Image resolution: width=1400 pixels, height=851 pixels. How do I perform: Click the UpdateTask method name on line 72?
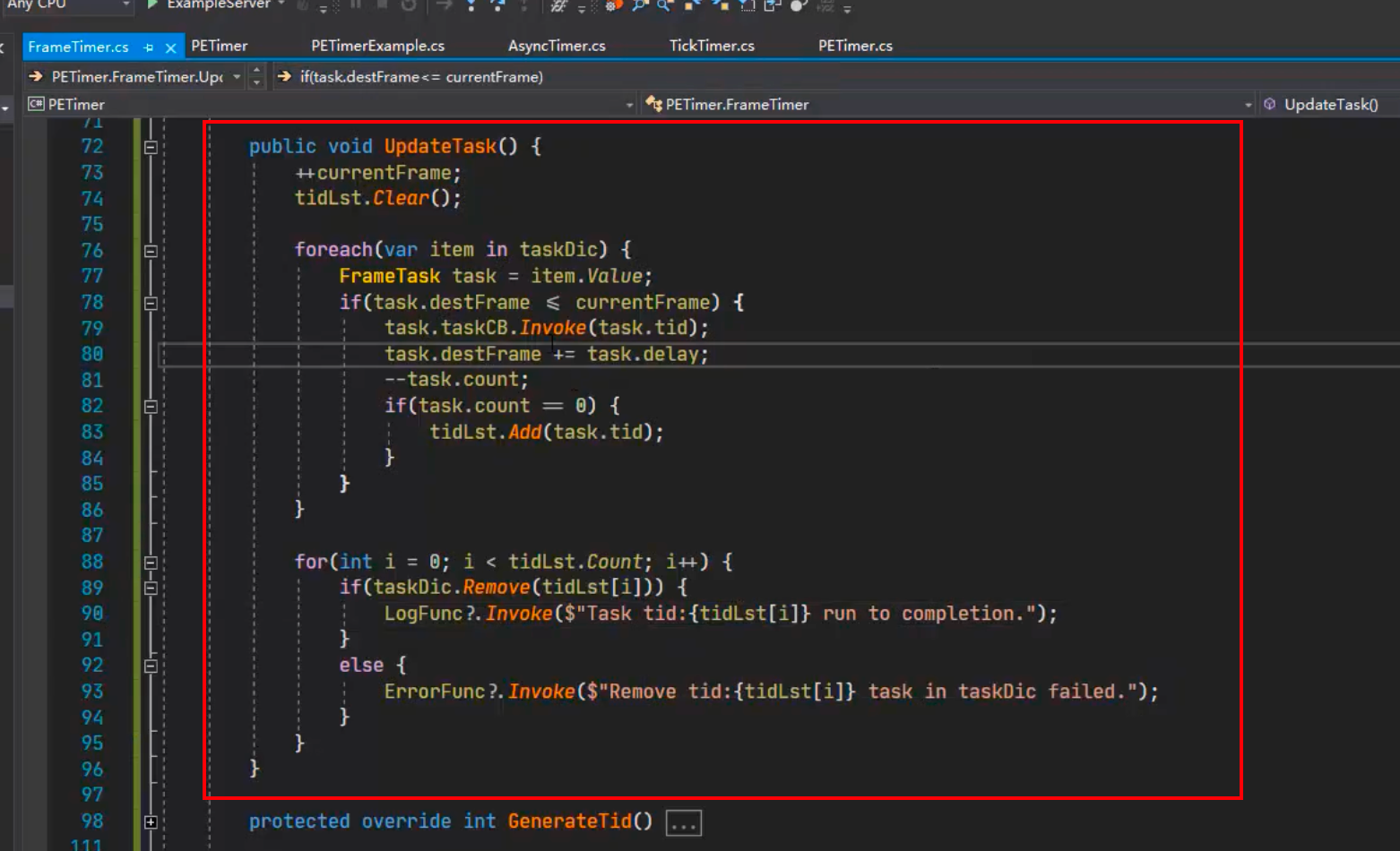point(440,146)
